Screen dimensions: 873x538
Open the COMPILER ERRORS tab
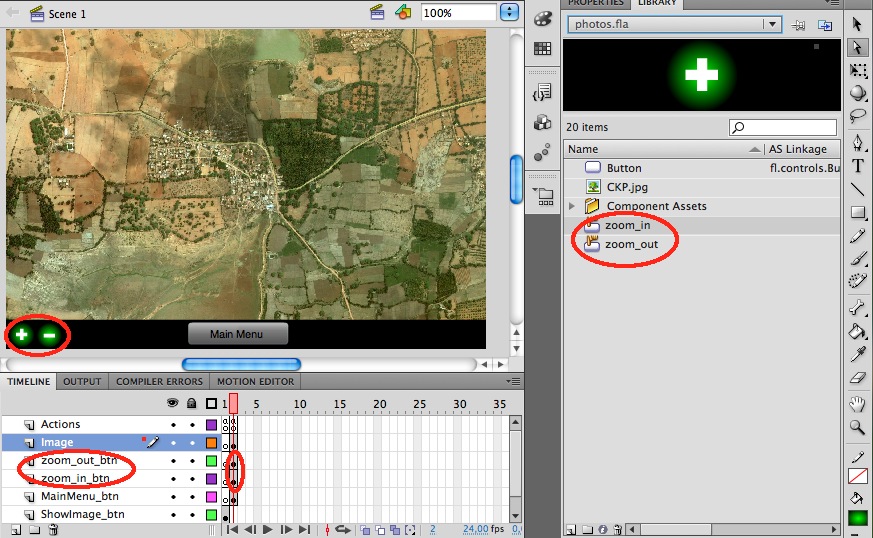159,382
